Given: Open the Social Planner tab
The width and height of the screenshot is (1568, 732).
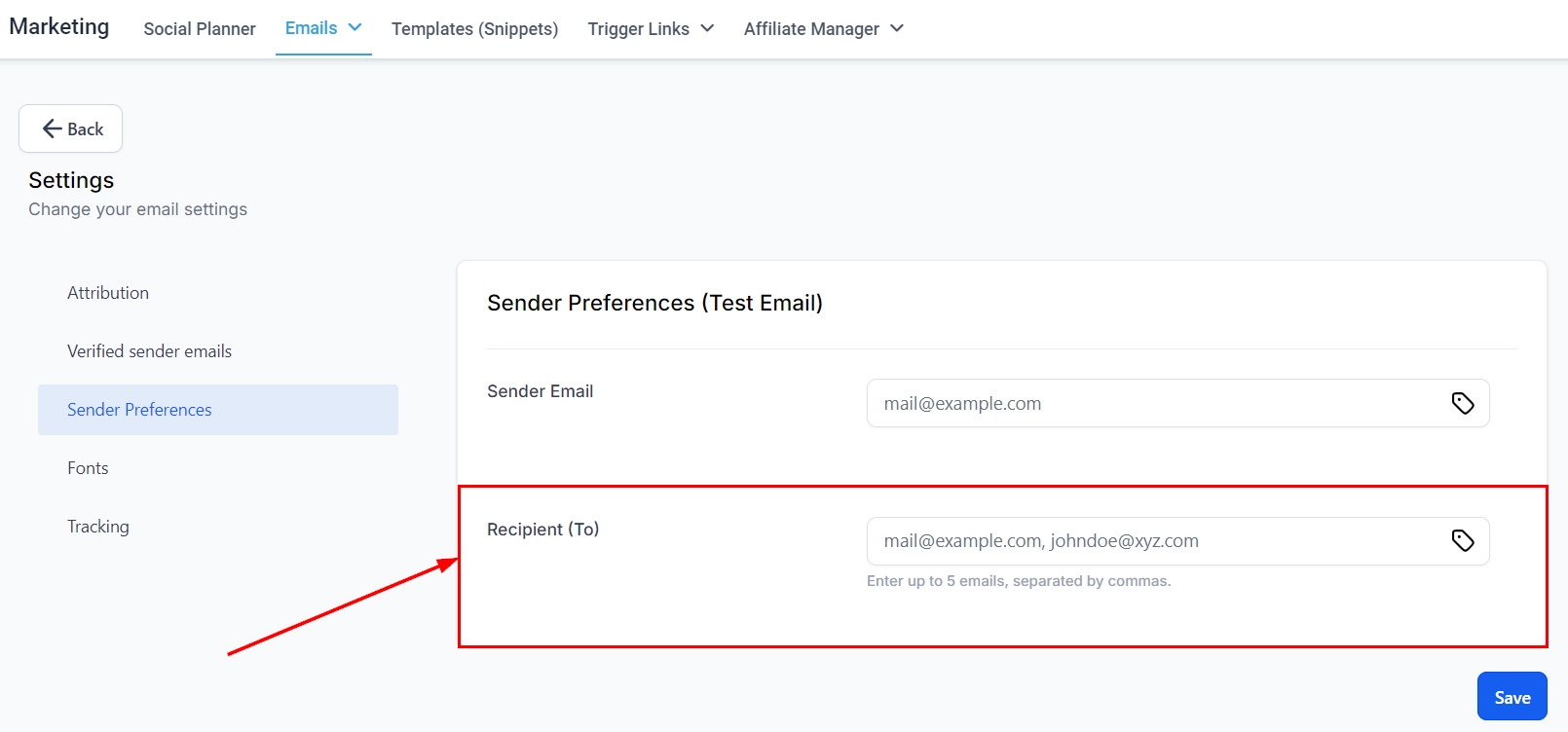Looking at the screenshot, I should pos(200,29).
